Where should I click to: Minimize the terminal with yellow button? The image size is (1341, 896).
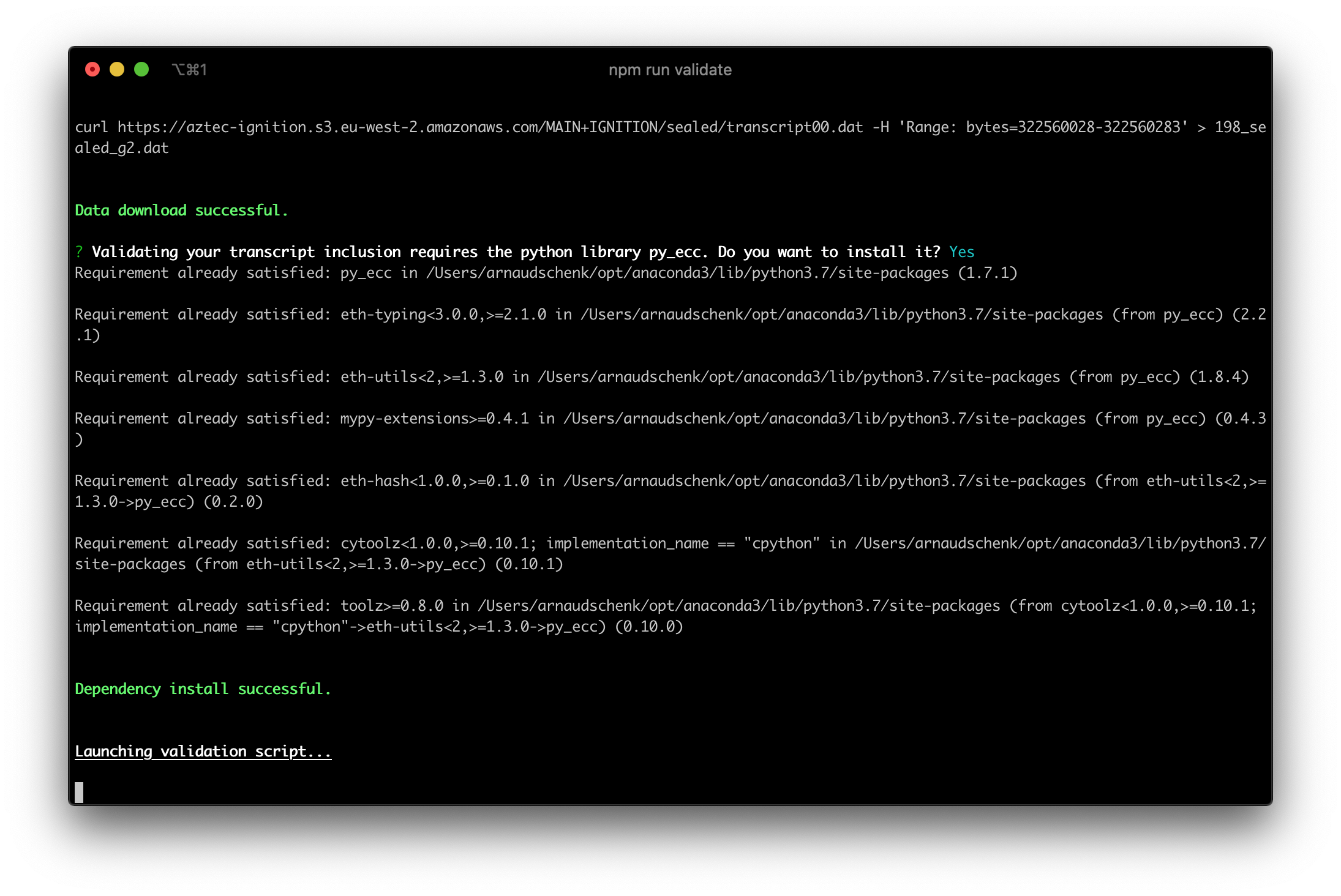click(117, 70)
